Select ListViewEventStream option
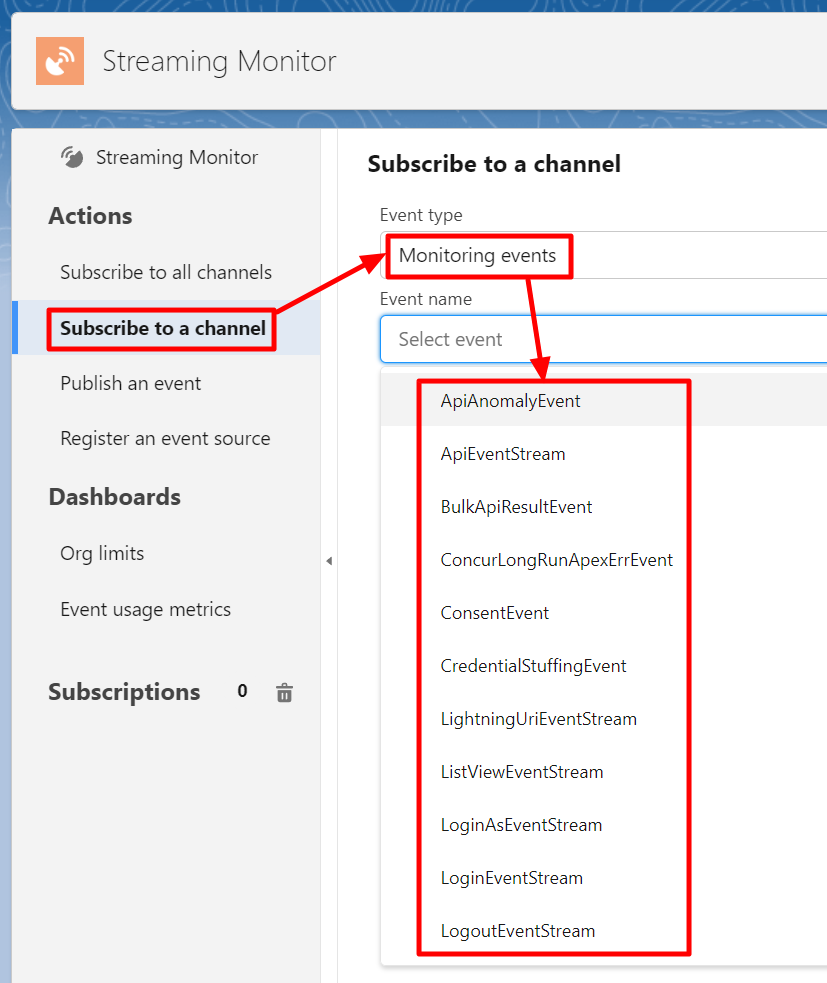 click(603, 772)
